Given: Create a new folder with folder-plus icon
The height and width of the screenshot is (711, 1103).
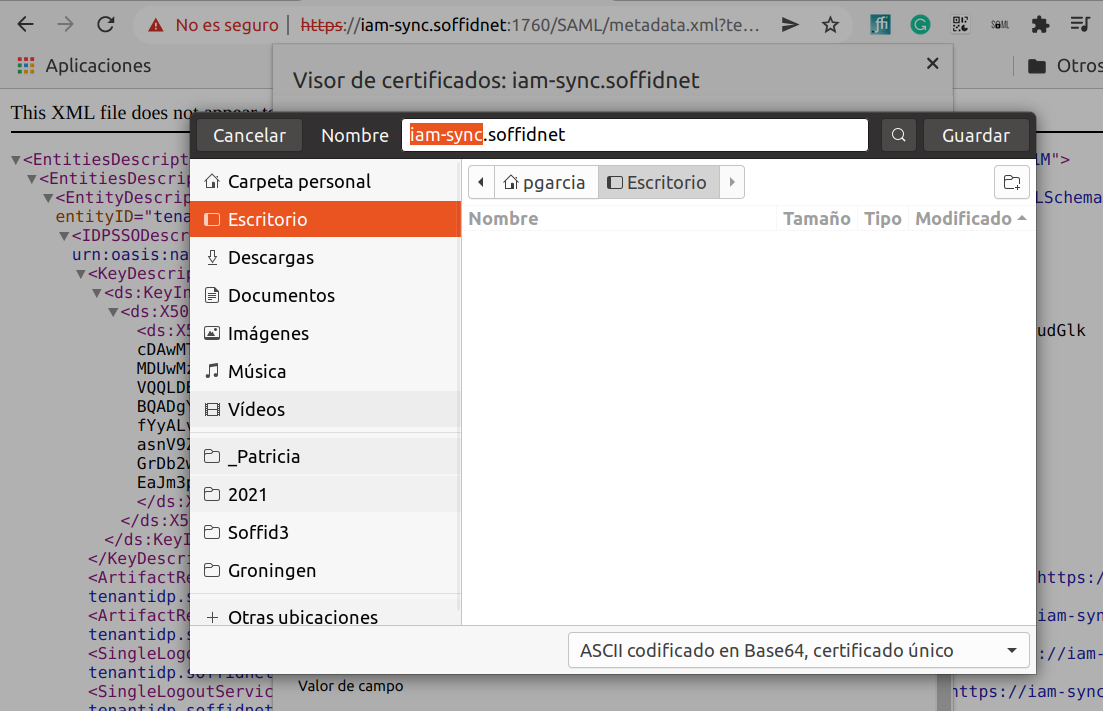Looking at the screenshot, I should coord(1012,183).
